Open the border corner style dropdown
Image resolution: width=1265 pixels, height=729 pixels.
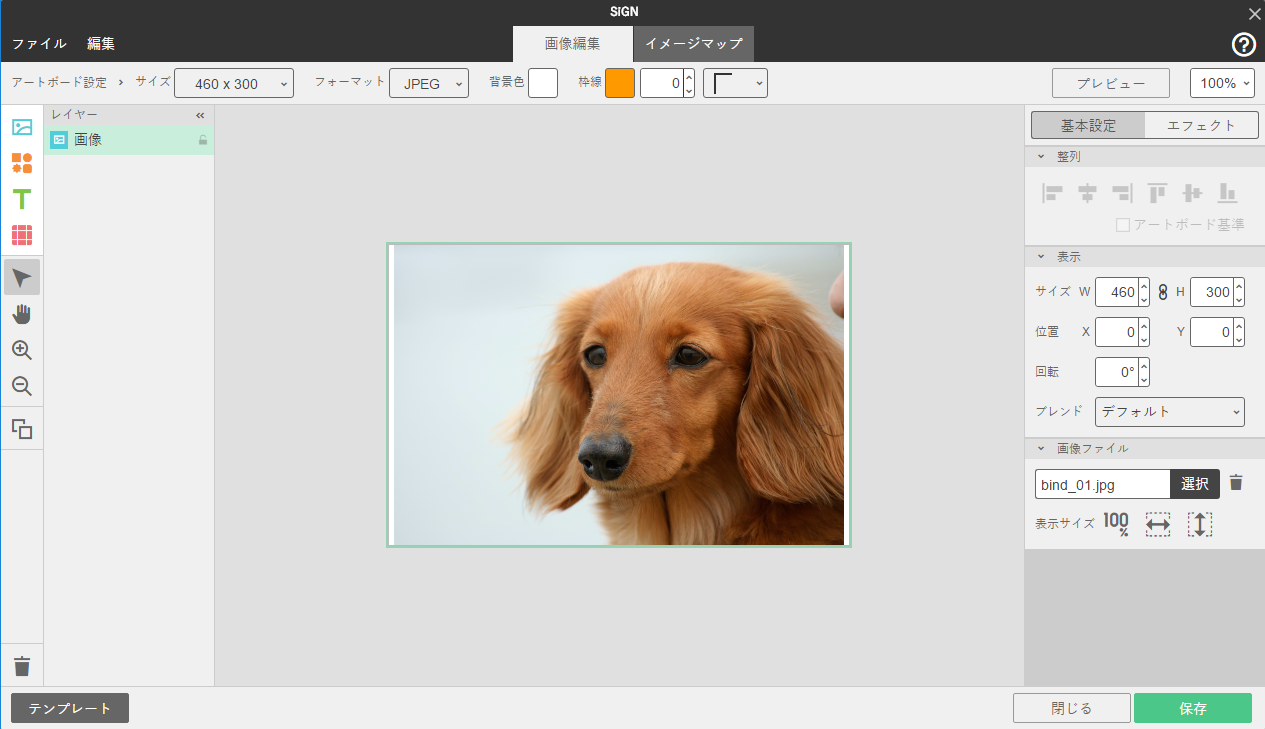736,83
